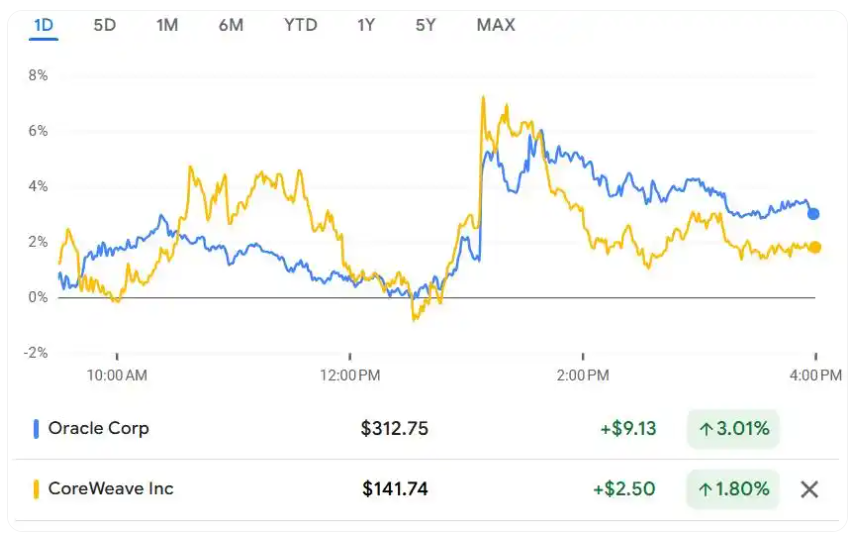Open the 6M time range tab
Image resolution: width=864 pixels, height=534 pixels.
(x=231, y=25)
